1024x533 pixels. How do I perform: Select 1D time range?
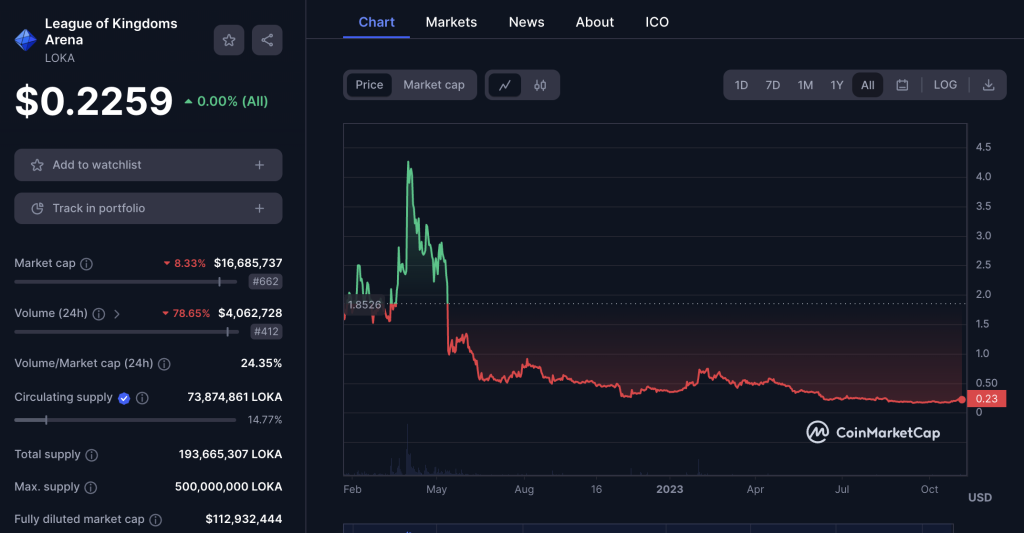(x=741, y=85)
